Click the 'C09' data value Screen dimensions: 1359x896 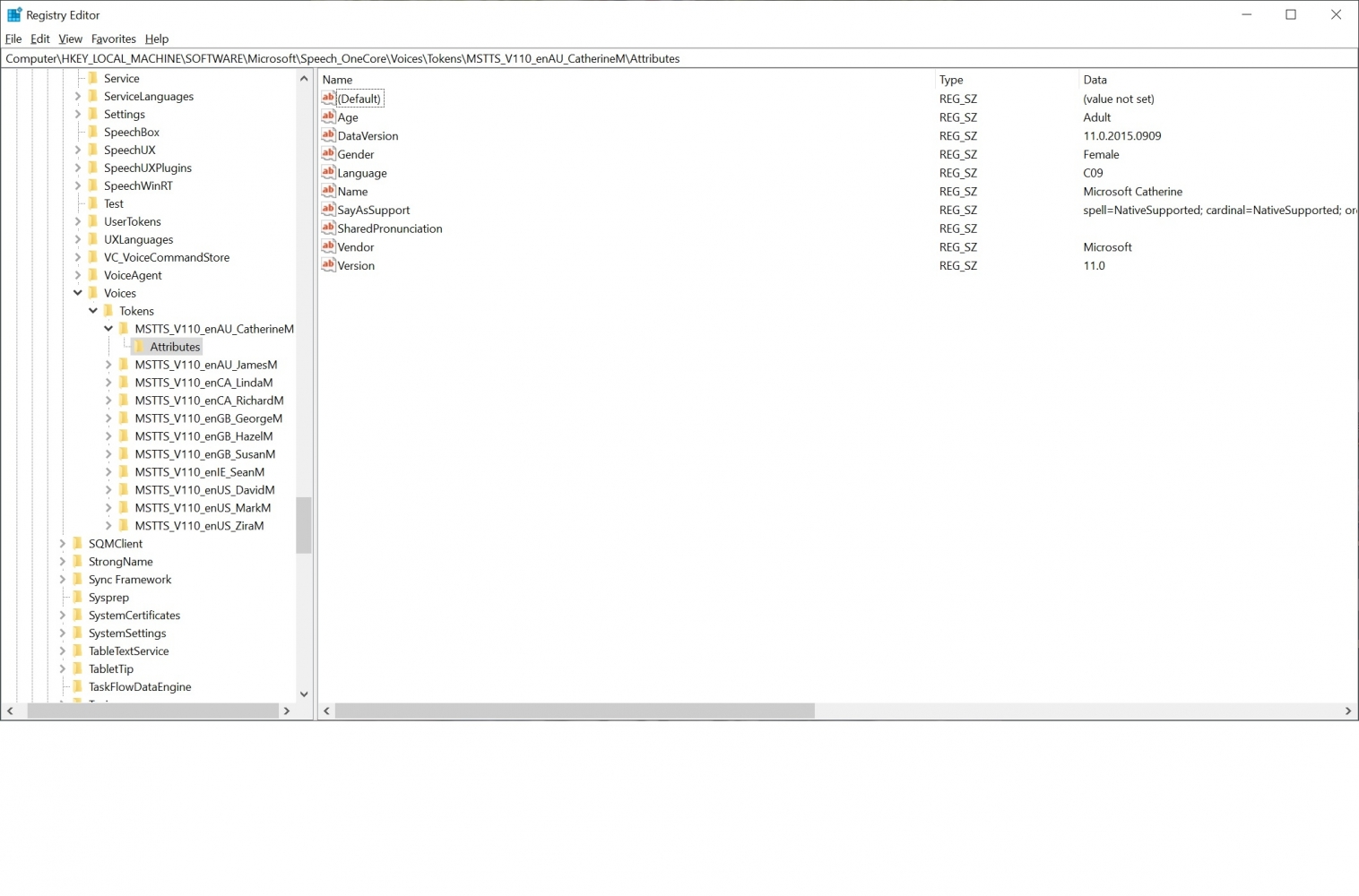click(1093, 173)
